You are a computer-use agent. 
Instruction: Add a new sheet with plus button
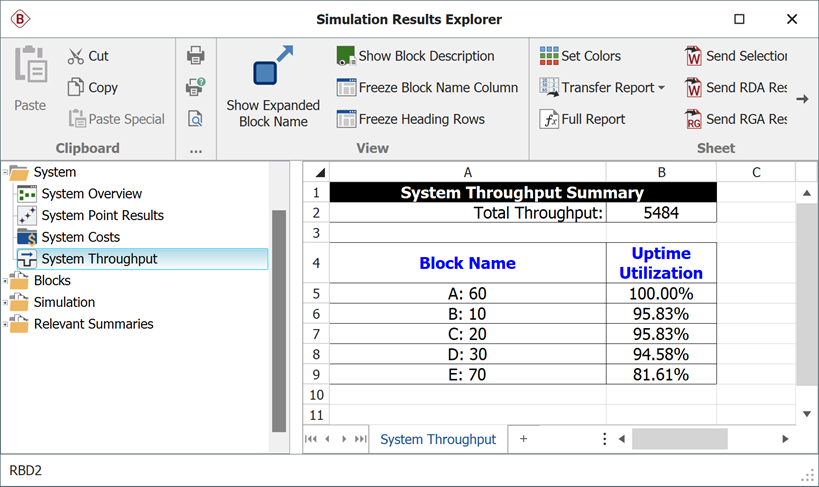523,439
